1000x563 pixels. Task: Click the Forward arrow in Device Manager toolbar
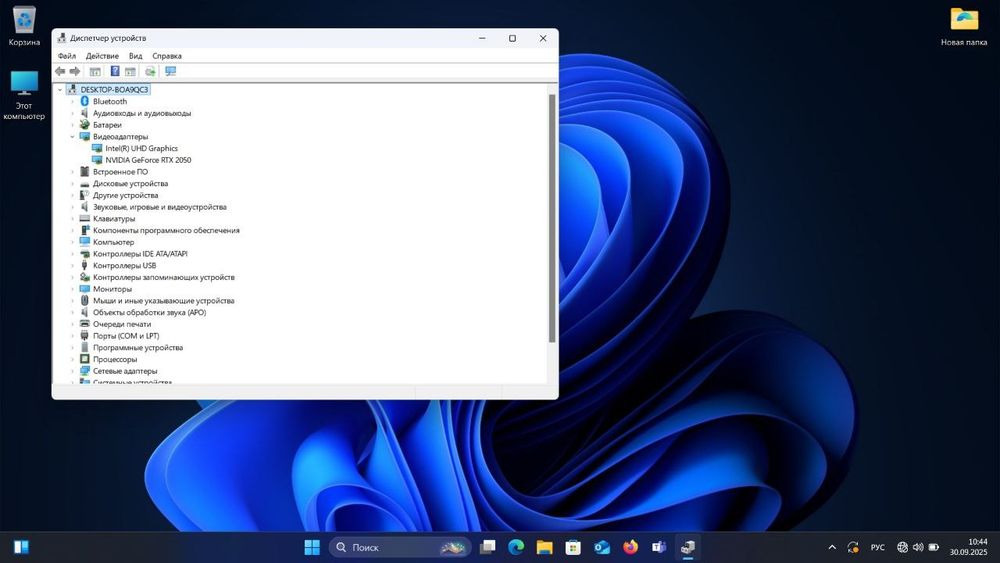tap(75, 72)
